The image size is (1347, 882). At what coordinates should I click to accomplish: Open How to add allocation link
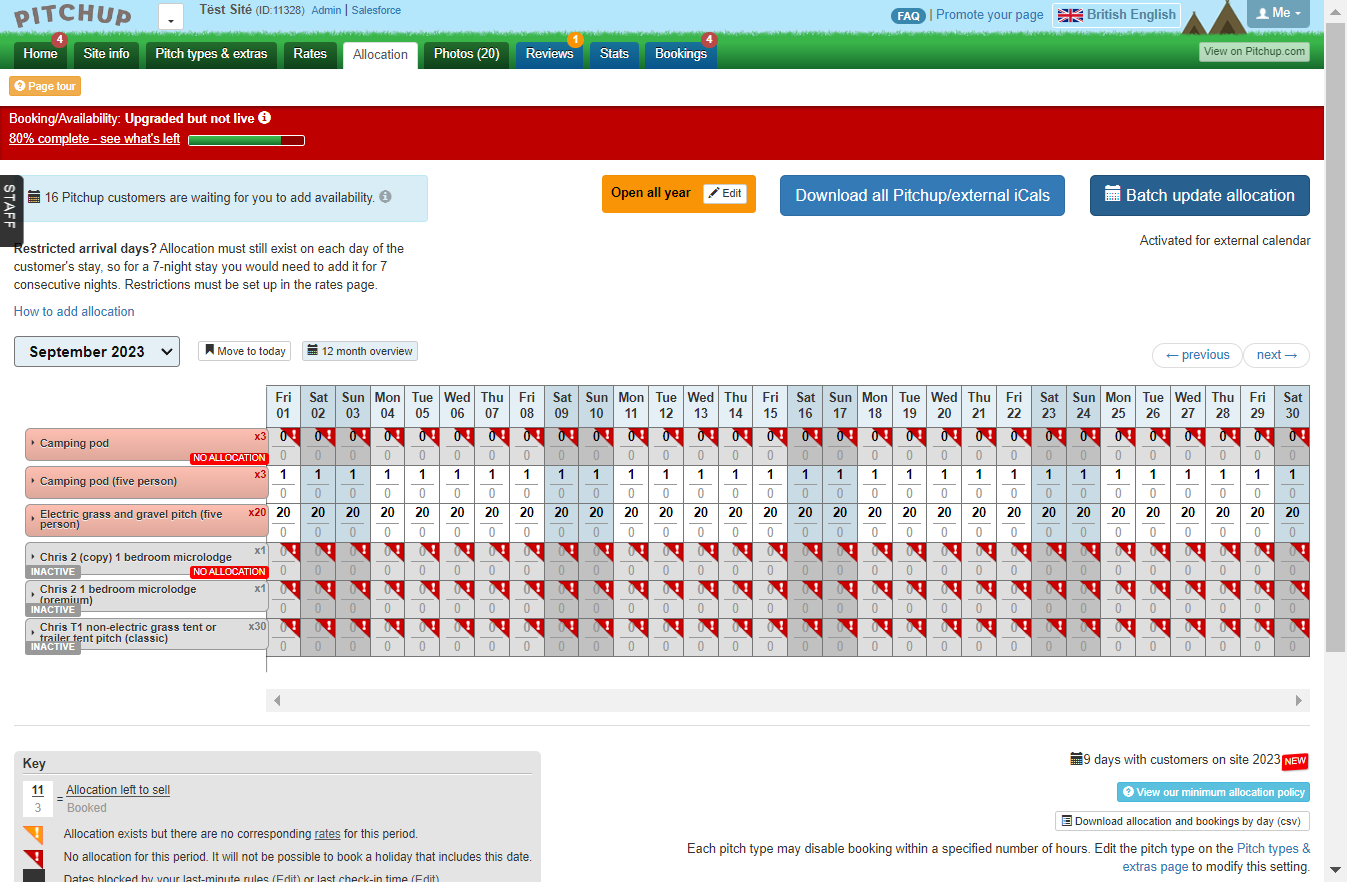[x=74, y=312]
